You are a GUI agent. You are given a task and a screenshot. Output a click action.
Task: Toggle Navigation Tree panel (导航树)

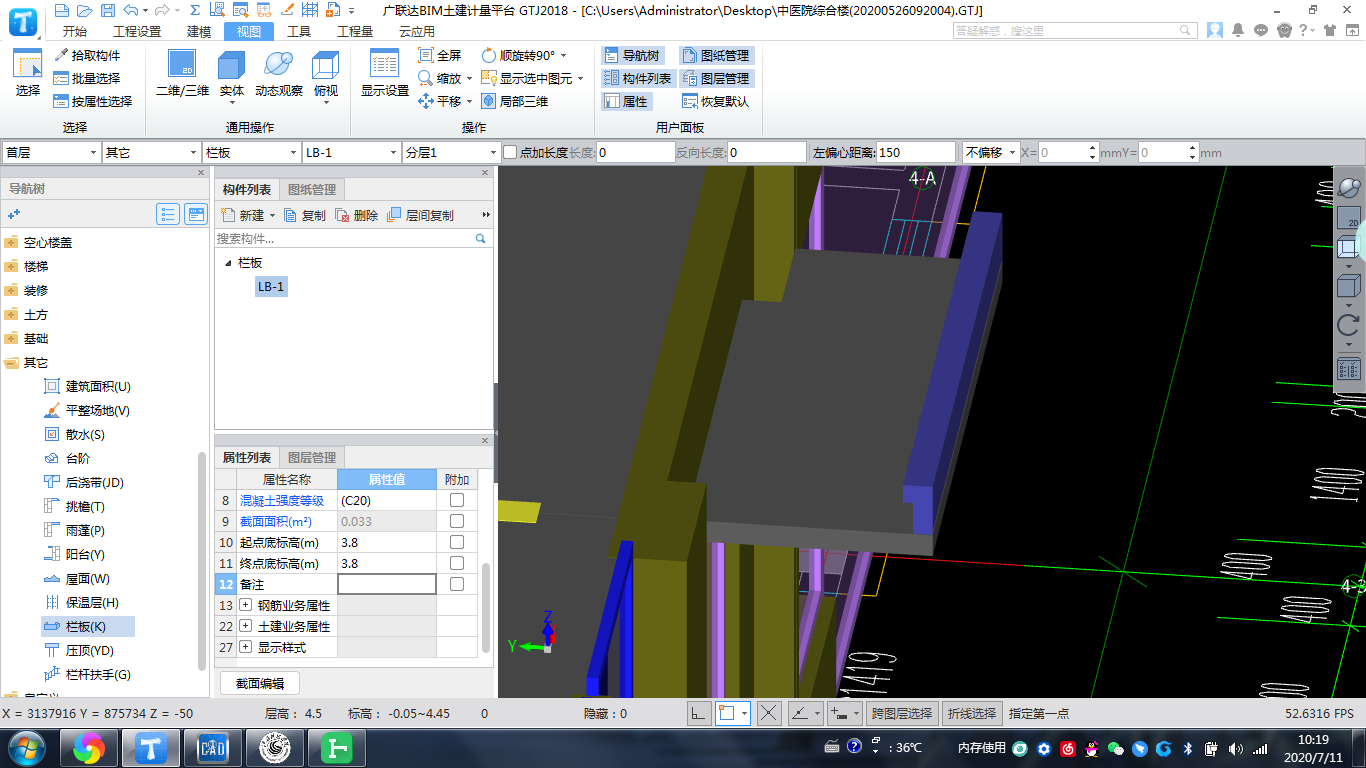pos(631,55)
